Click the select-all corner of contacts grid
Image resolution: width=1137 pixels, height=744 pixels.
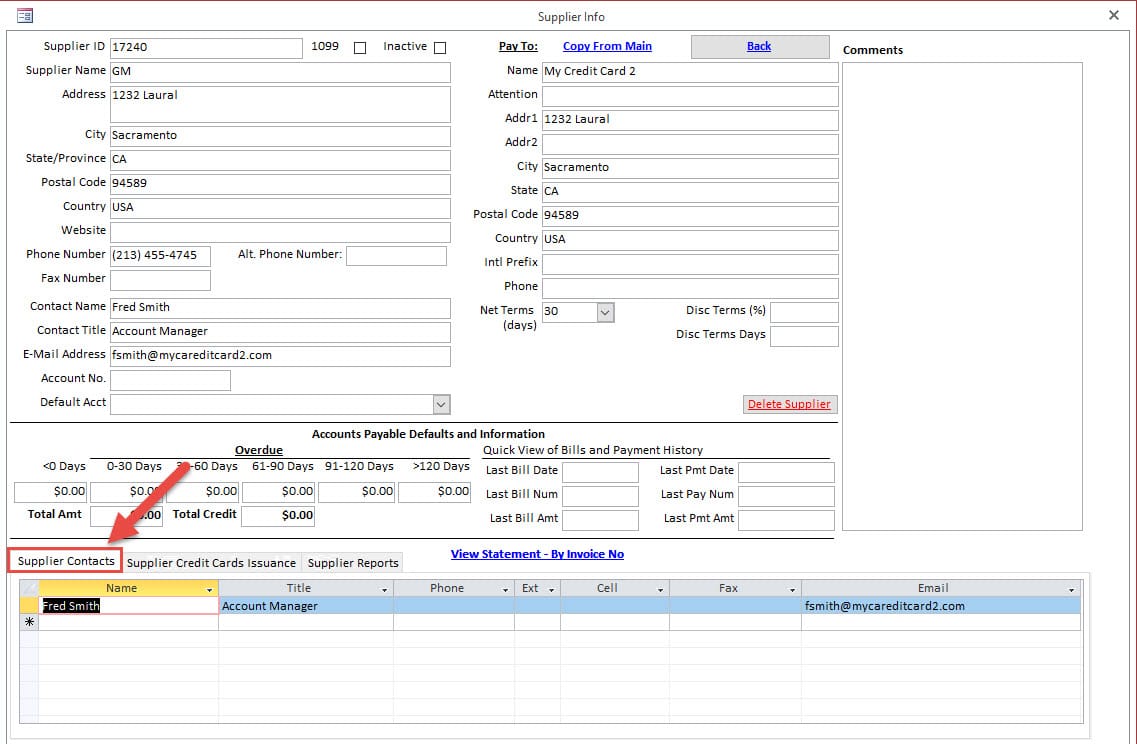(x=29, y=589)
